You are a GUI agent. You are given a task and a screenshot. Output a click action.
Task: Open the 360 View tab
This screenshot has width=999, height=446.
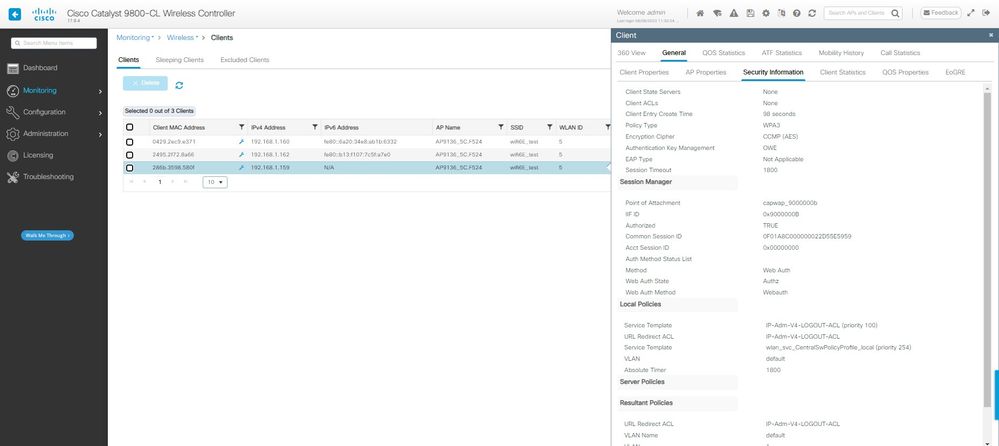[x=632, y=53]
